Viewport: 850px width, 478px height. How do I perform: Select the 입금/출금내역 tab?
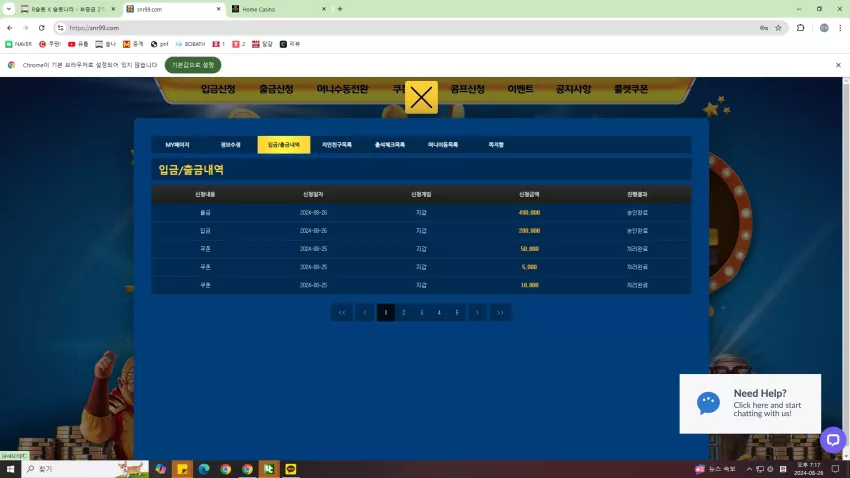[284, 145]
